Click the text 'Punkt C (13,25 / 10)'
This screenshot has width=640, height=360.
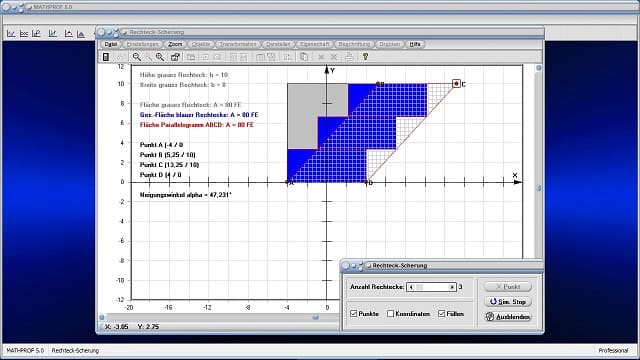(x=169, y=165)
